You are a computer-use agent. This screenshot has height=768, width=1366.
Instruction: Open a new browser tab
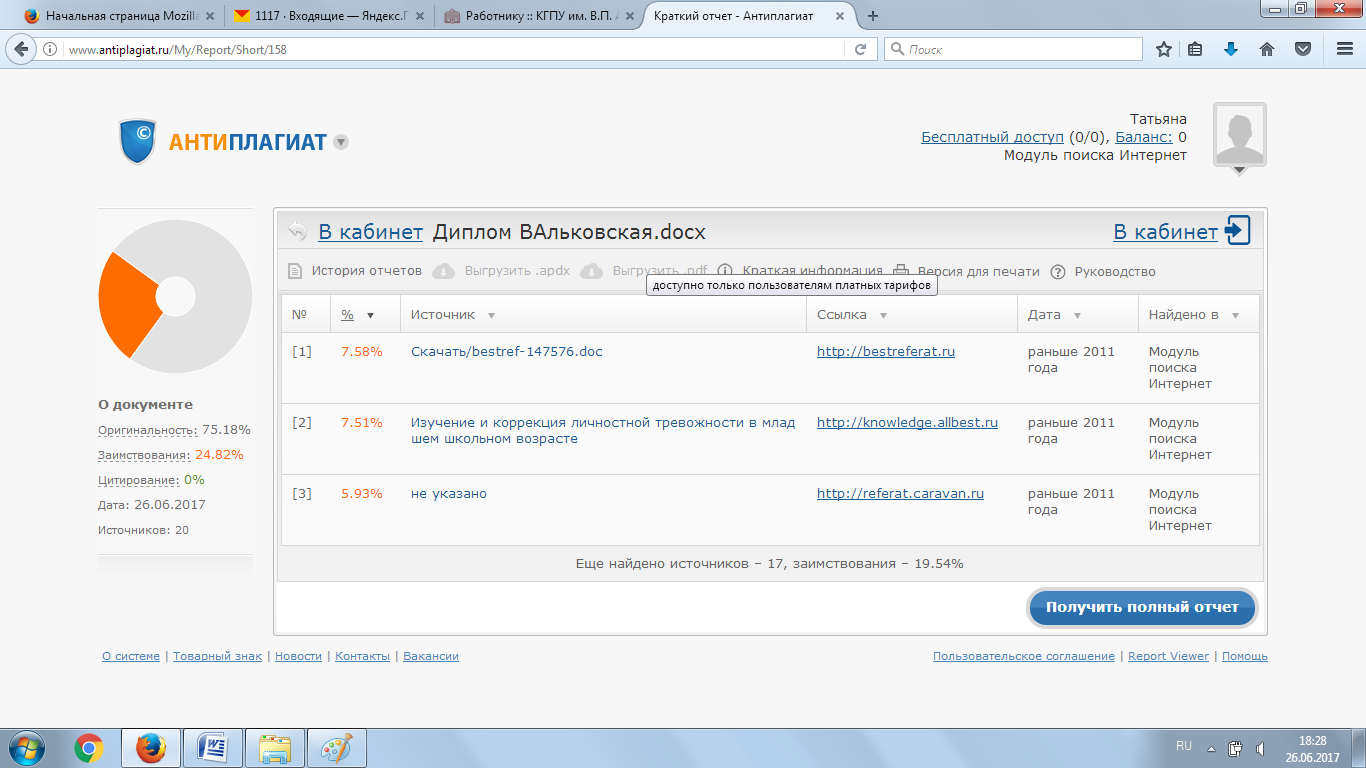(x=873, y=16)
